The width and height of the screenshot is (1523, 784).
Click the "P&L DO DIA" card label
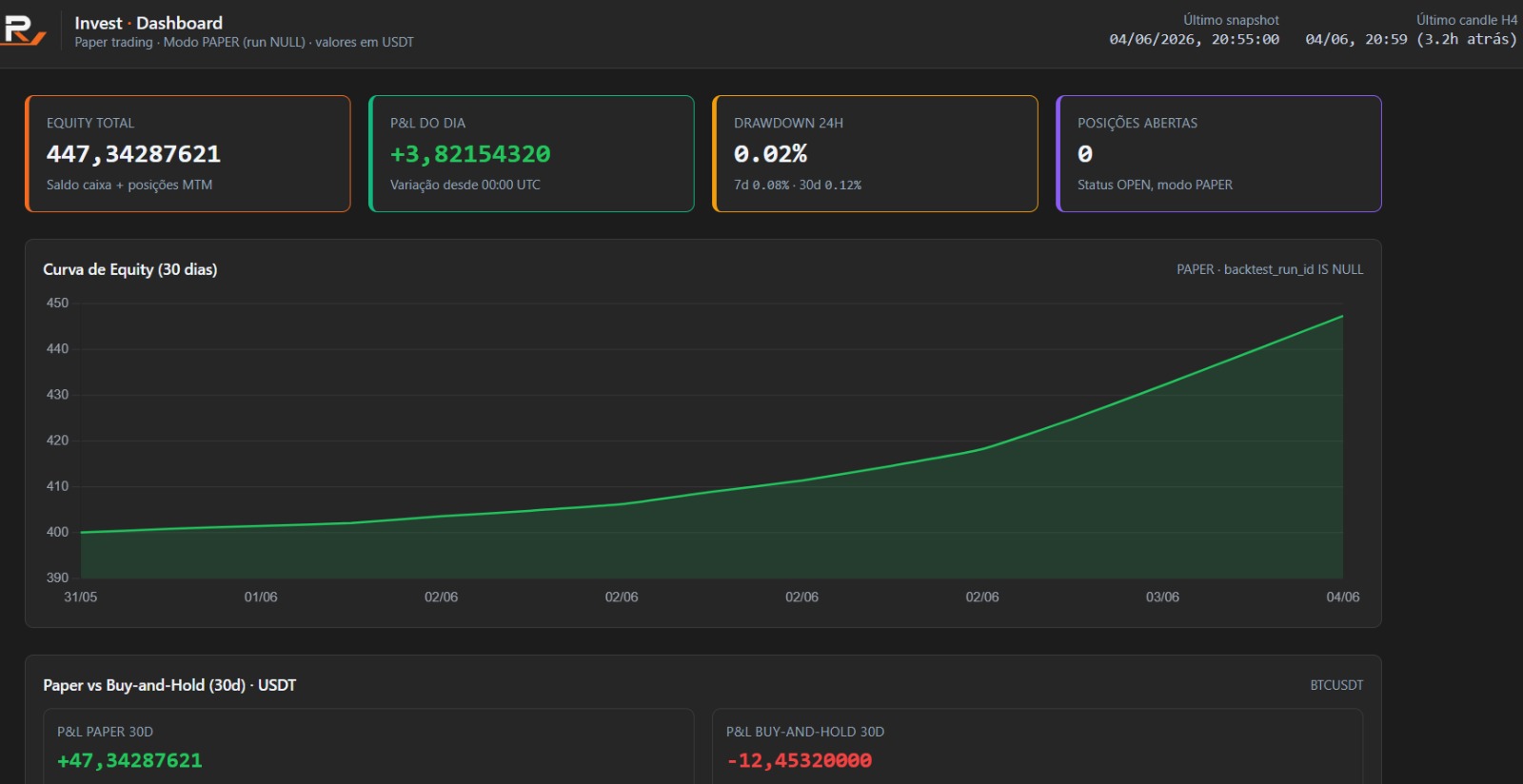pyautogui.click(x=427, y=123)
